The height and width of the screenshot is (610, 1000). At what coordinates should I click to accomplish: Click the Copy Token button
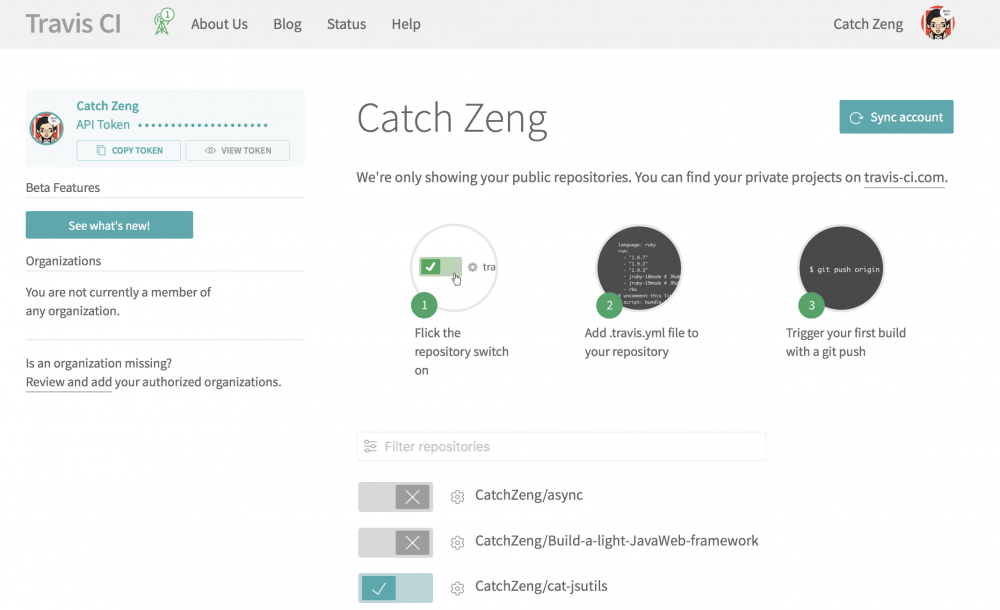click(x=129, y=150)
